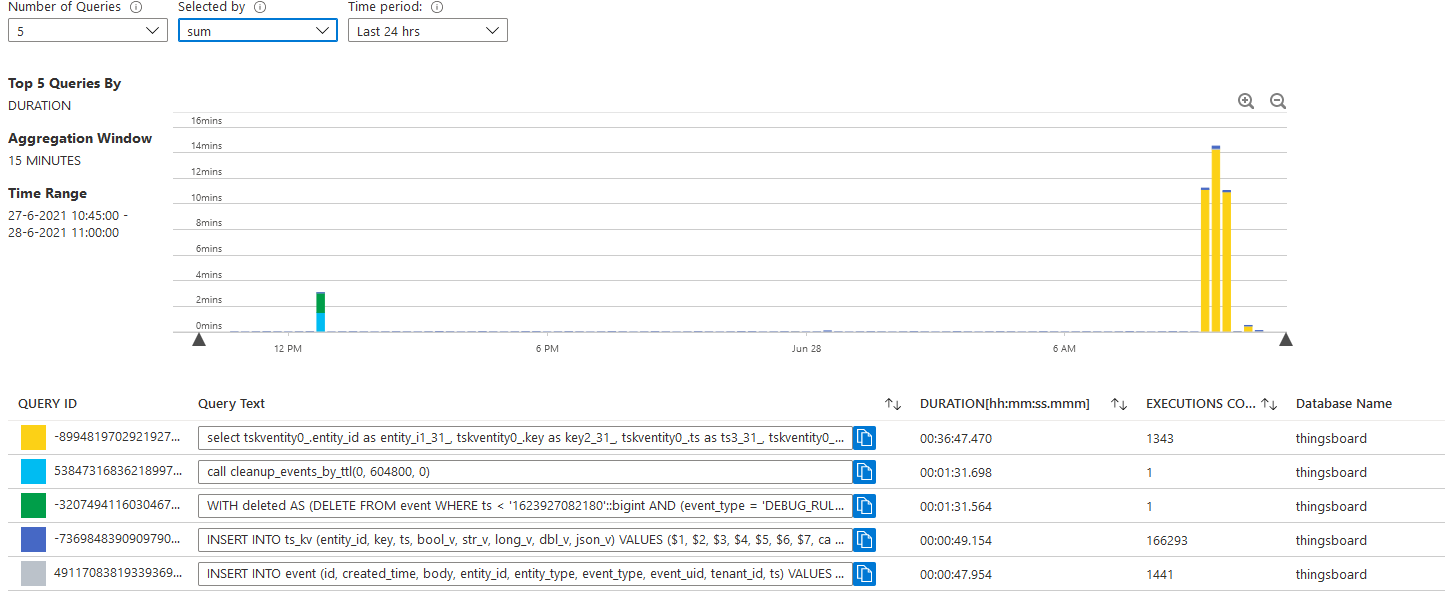Sort table by Query Text column arrows
This screenshot has height=598, width=1445.
pos(893,404)
